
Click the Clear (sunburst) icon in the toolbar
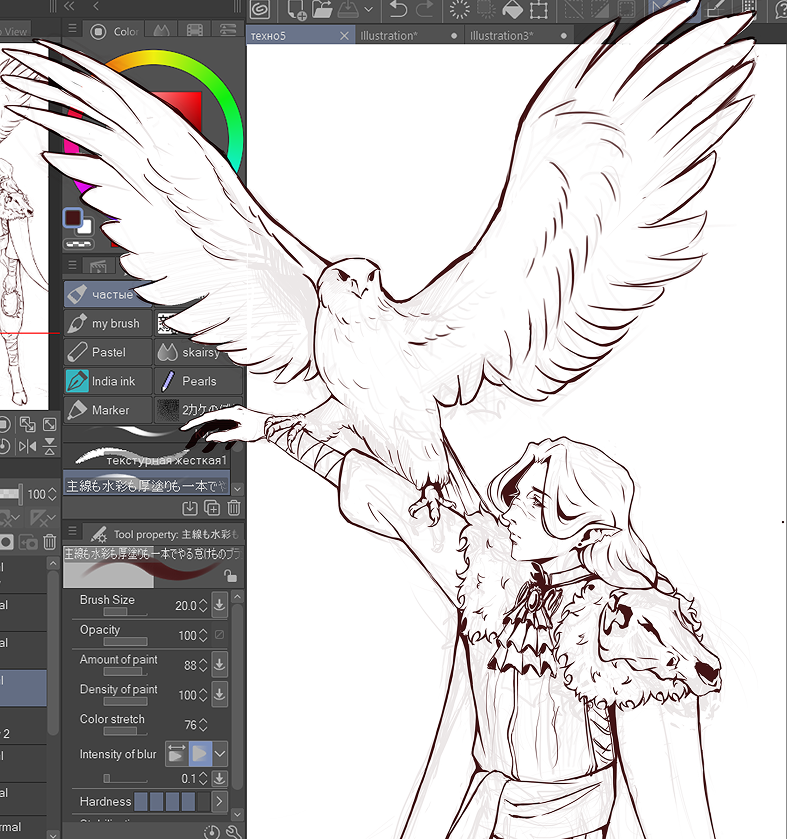pos(459,9)
